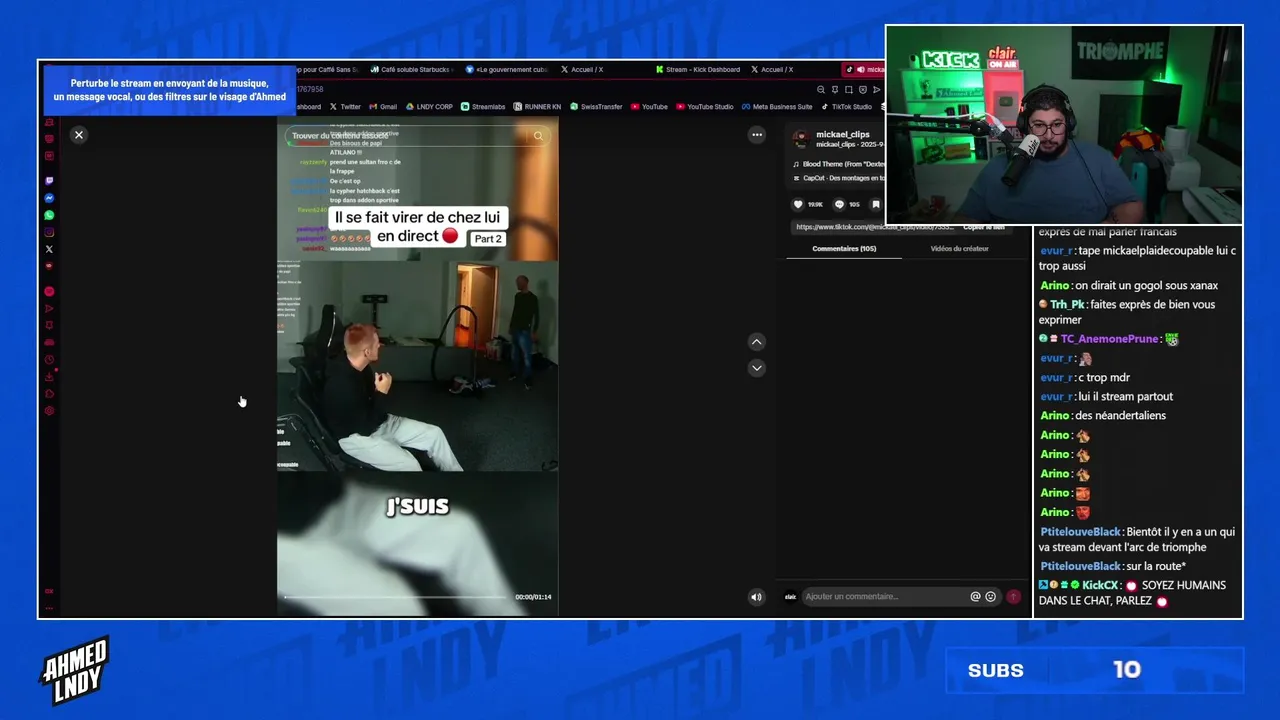The image size is (1280, 720).
Task: Open the mickael_clips username link
Action: click(x=843, y=134)
